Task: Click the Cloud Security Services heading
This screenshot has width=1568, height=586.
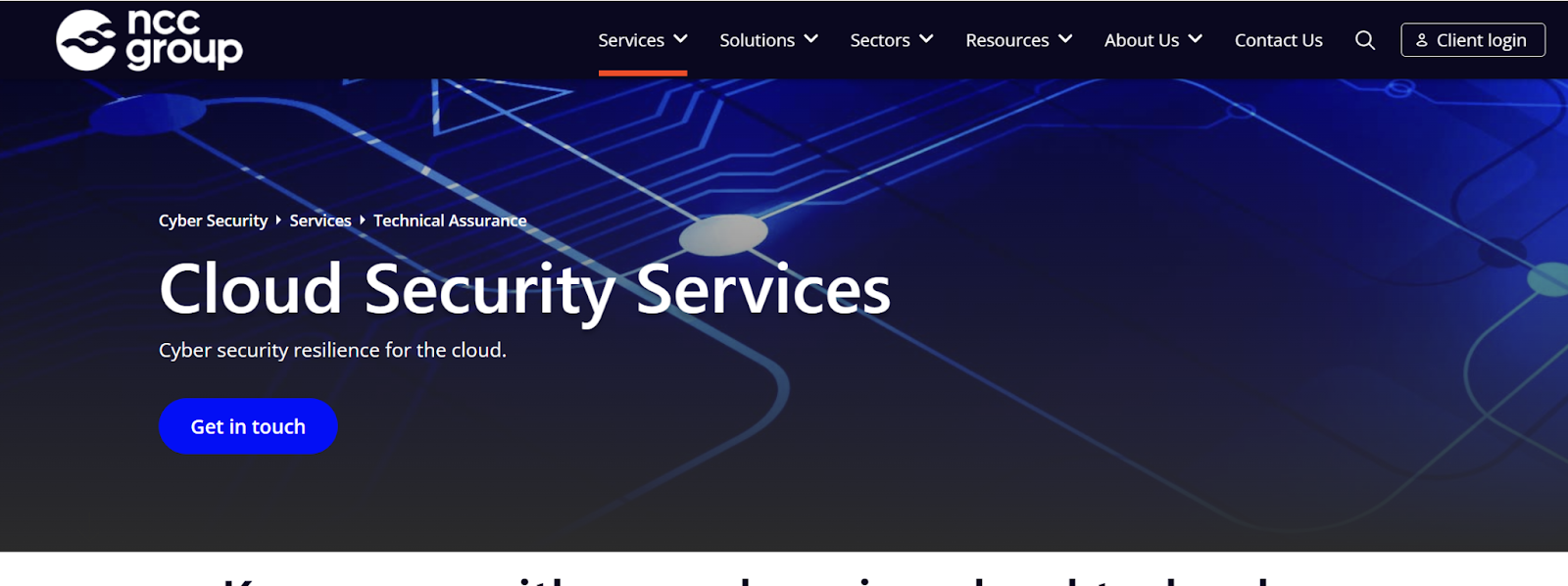Action: coord(525,290)
